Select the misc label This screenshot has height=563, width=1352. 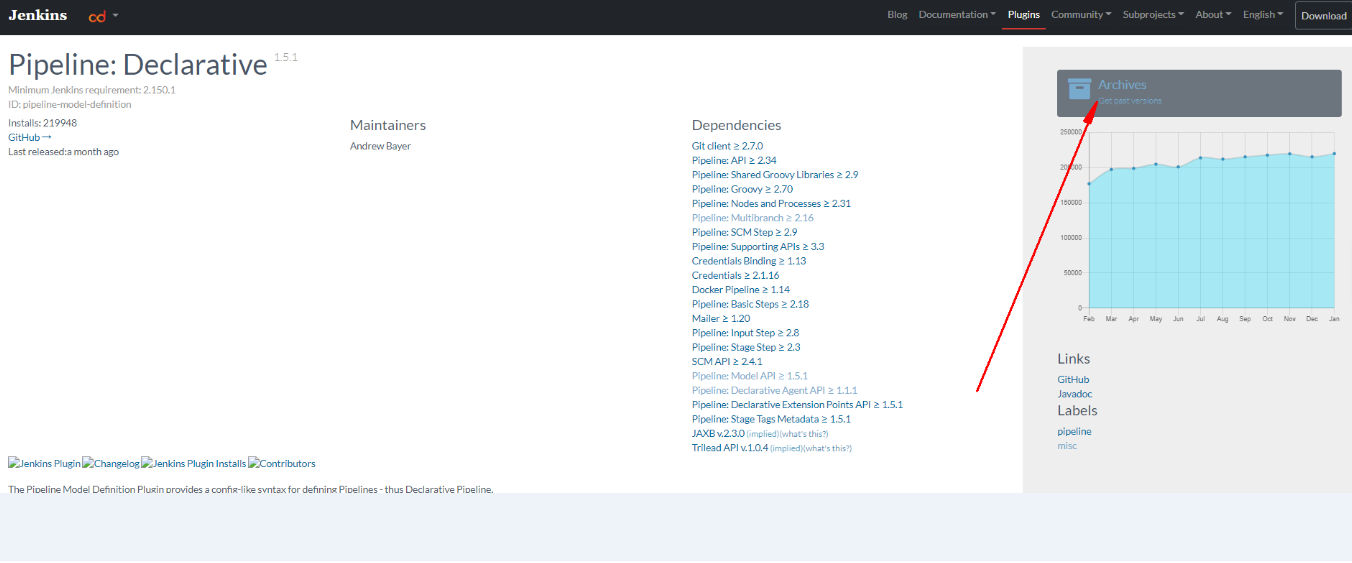coord(1067,446)
